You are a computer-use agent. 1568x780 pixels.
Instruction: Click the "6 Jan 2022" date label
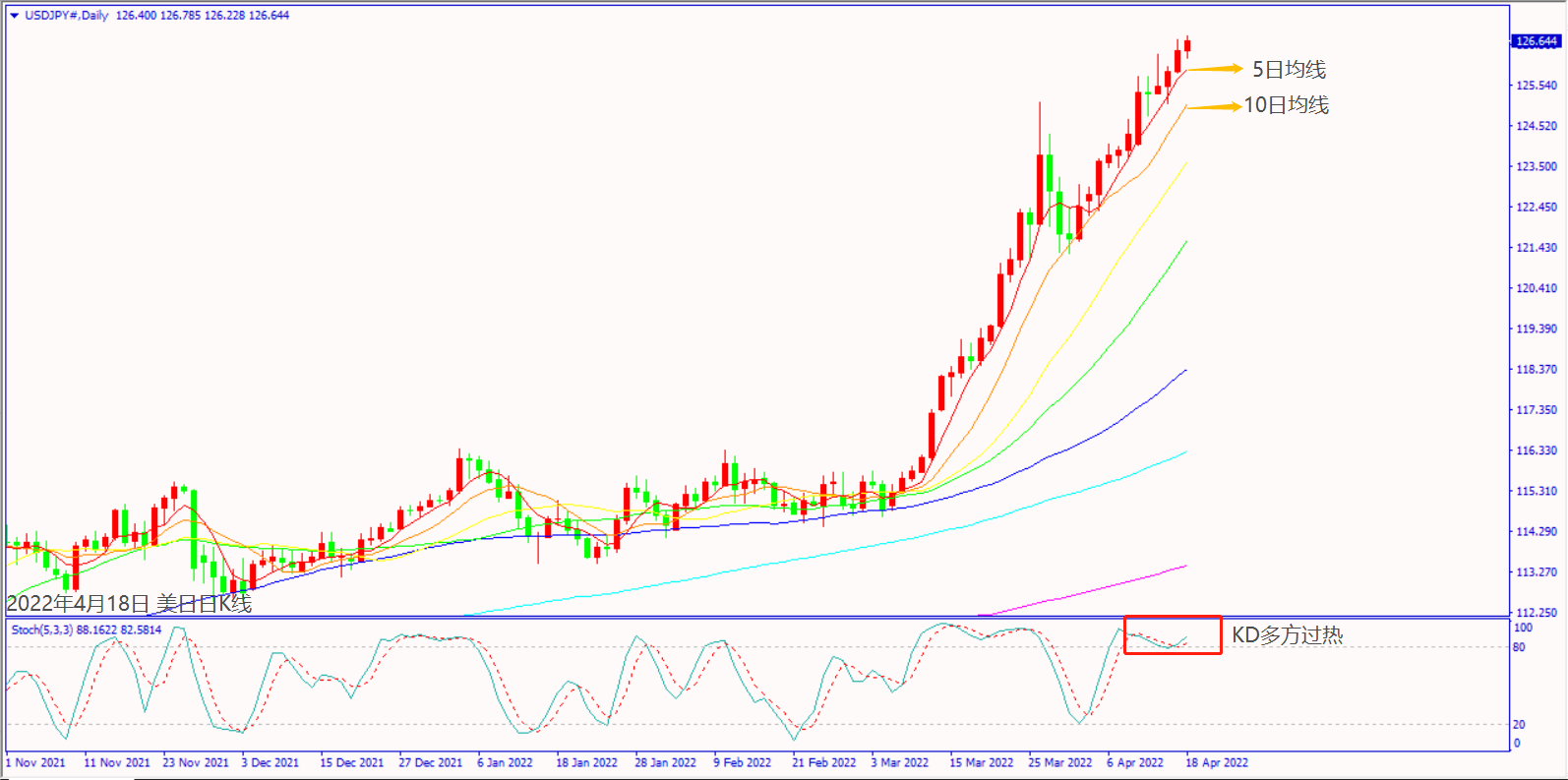[506, 762]
